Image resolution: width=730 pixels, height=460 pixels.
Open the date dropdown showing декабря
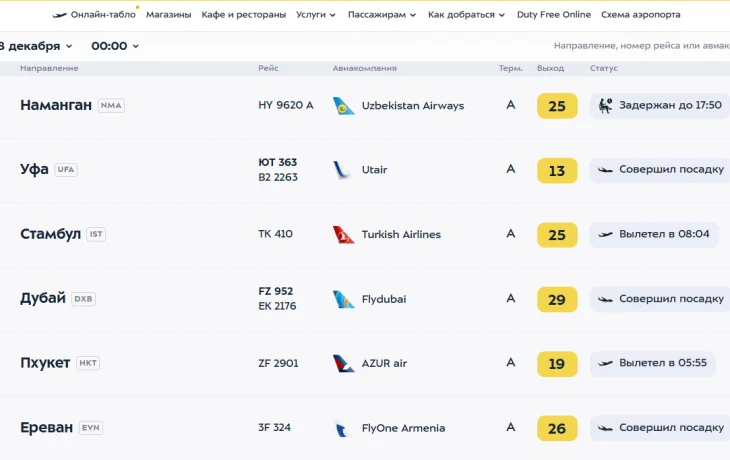coord(38,46)
